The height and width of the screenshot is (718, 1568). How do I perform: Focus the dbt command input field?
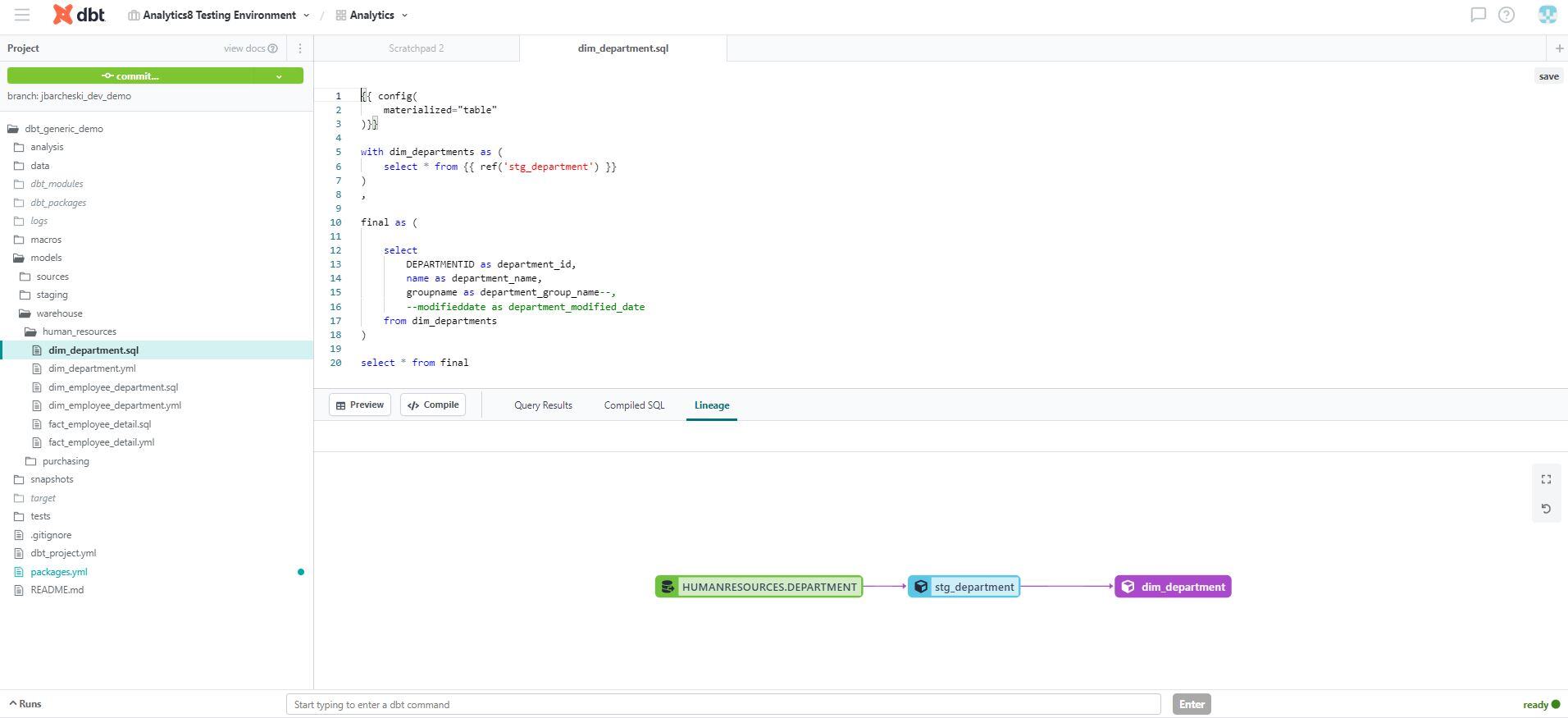pyautogui.click(x=722, y=704)
